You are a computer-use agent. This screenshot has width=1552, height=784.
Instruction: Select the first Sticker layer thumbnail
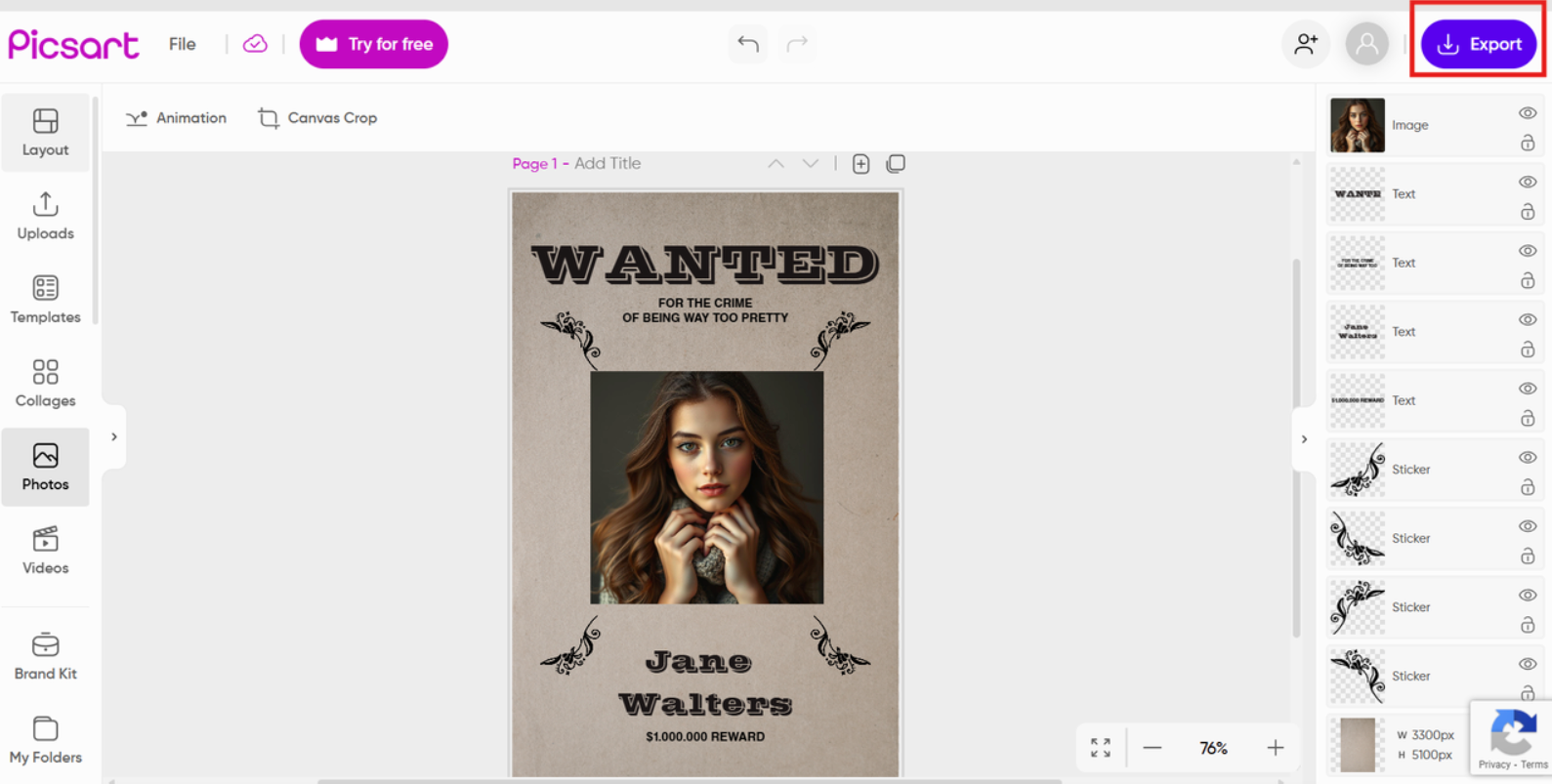[x=1358, y=470]
